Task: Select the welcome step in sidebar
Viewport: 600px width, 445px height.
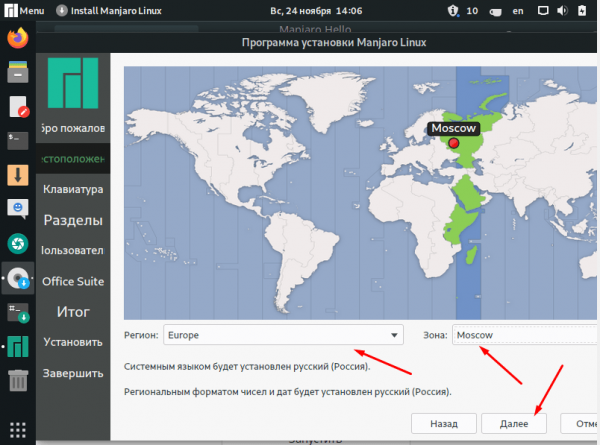Action: point(73,128)
